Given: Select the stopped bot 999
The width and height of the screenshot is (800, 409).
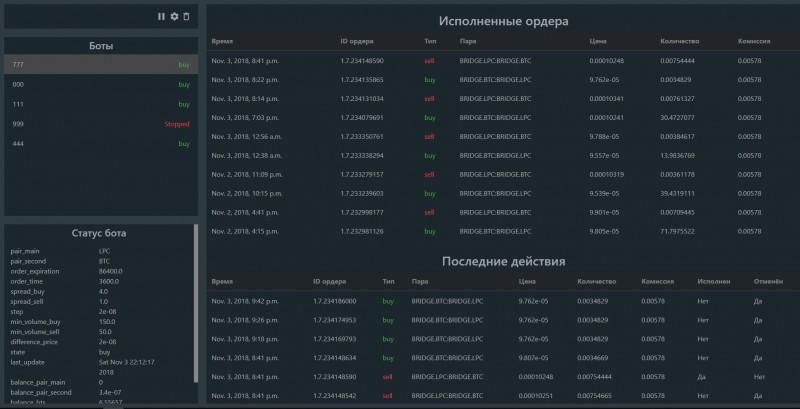Looking at the screenshot, I should pyautogui.click(x=100, y=124).
